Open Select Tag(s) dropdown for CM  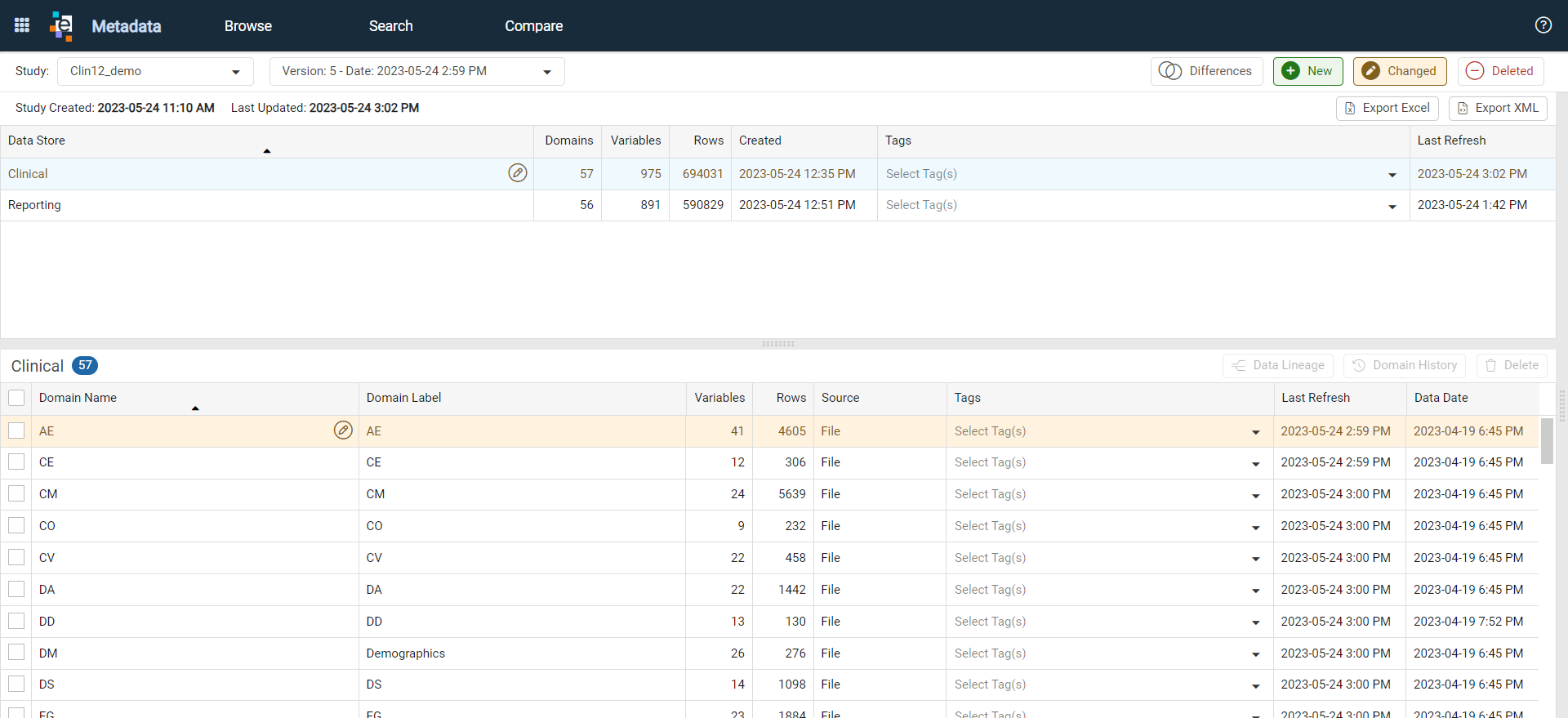1108,494
